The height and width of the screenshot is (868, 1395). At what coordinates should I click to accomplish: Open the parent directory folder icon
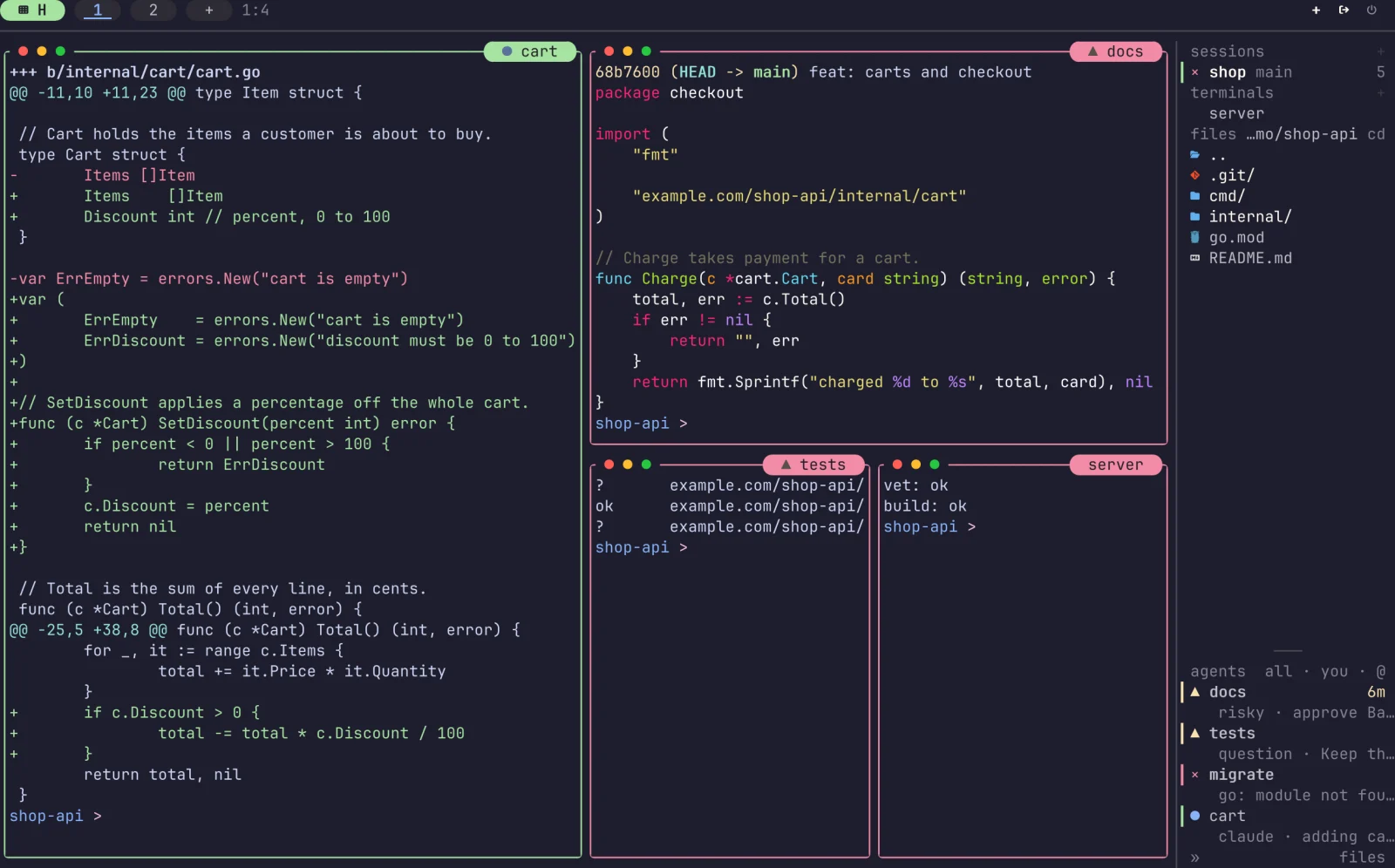pos(1195,155)
